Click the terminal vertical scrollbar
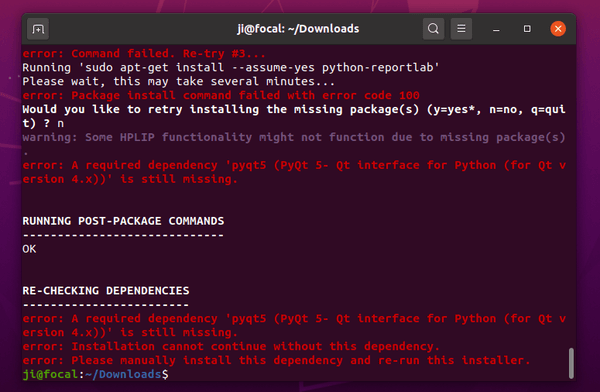 coord(571,363)
